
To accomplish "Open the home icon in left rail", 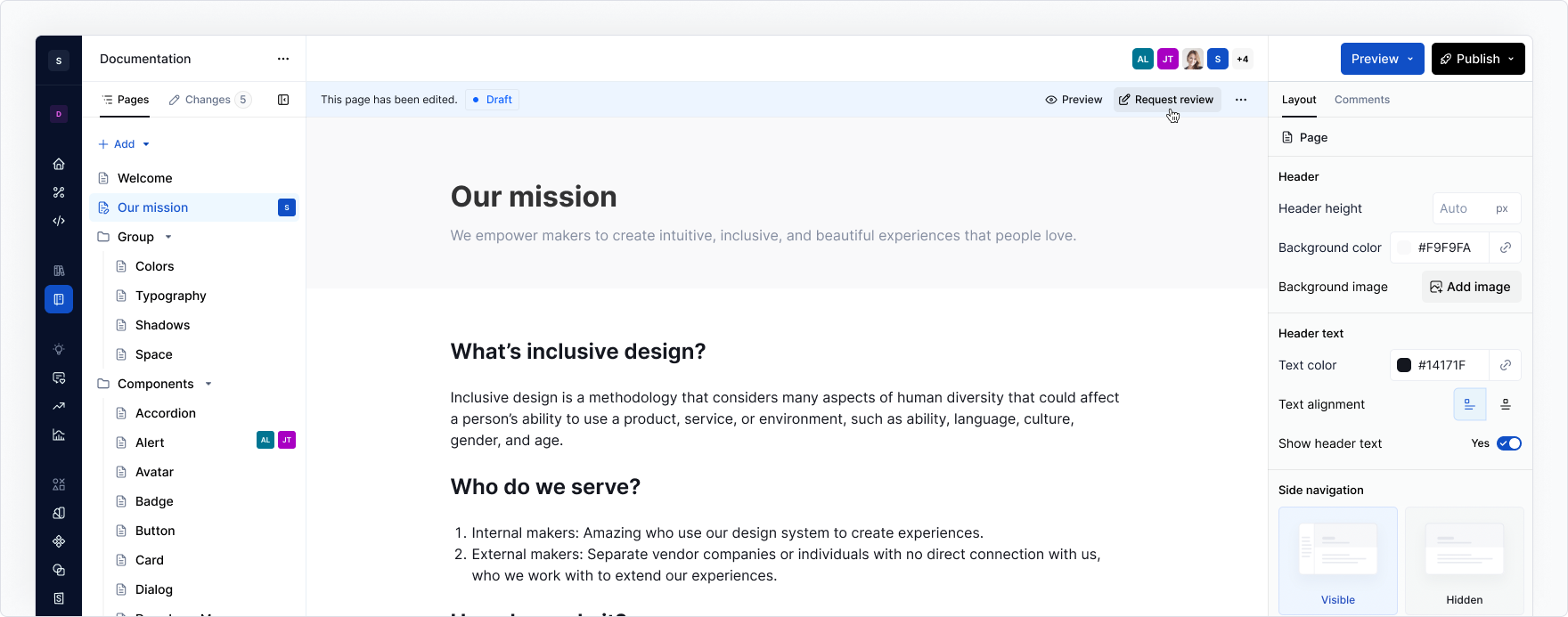I will [59, 164].
